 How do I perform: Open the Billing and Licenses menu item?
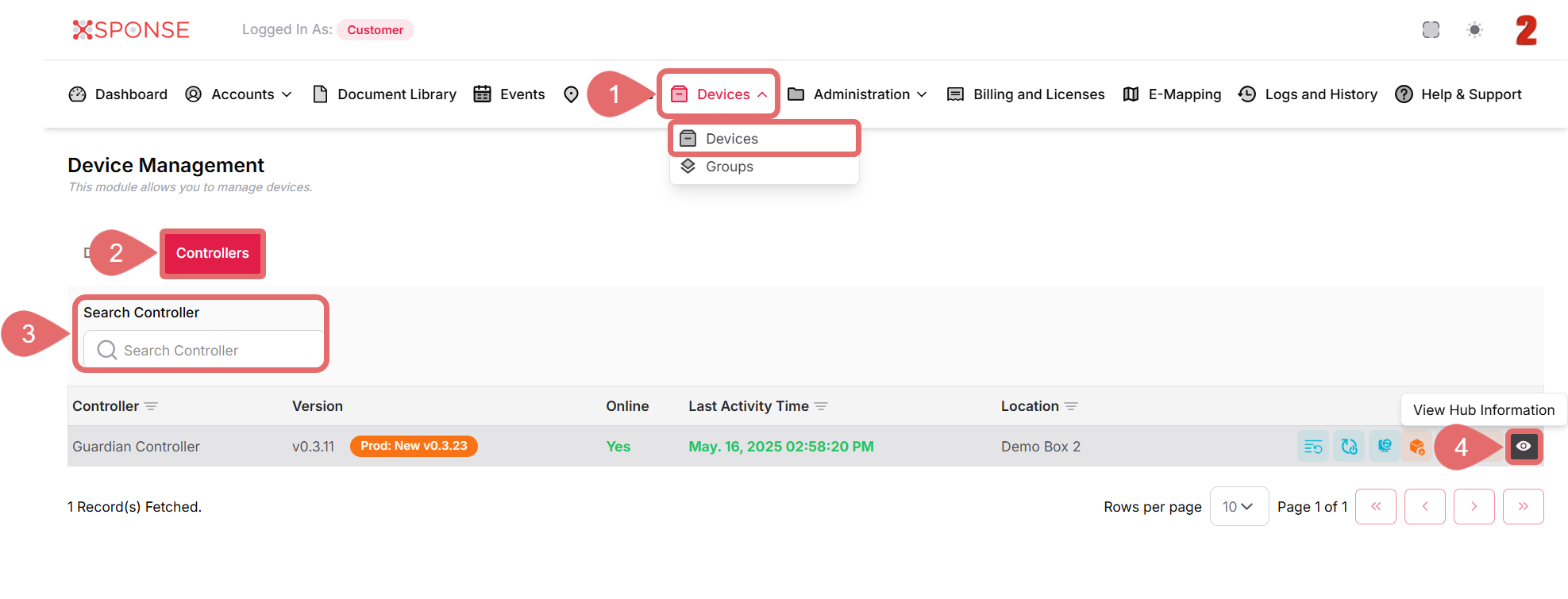click(x=1026, y=94)
